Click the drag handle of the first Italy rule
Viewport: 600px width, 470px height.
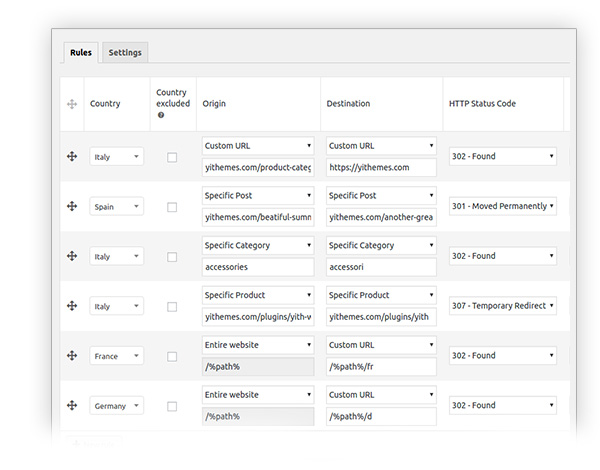pos(72,157)
